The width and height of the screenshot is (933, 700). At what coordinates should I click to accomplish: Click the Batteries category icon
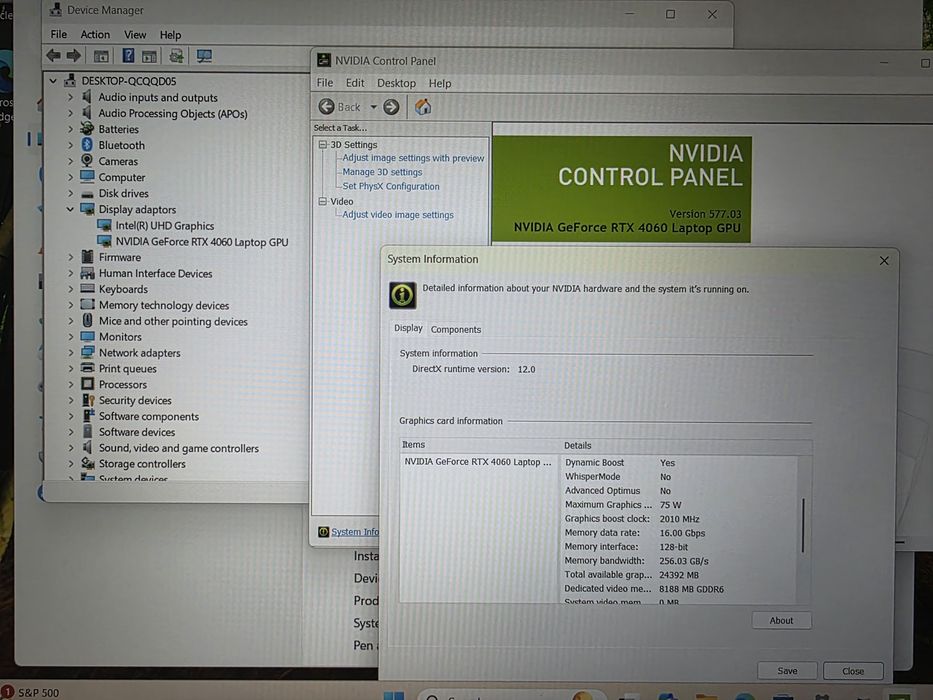87,129
